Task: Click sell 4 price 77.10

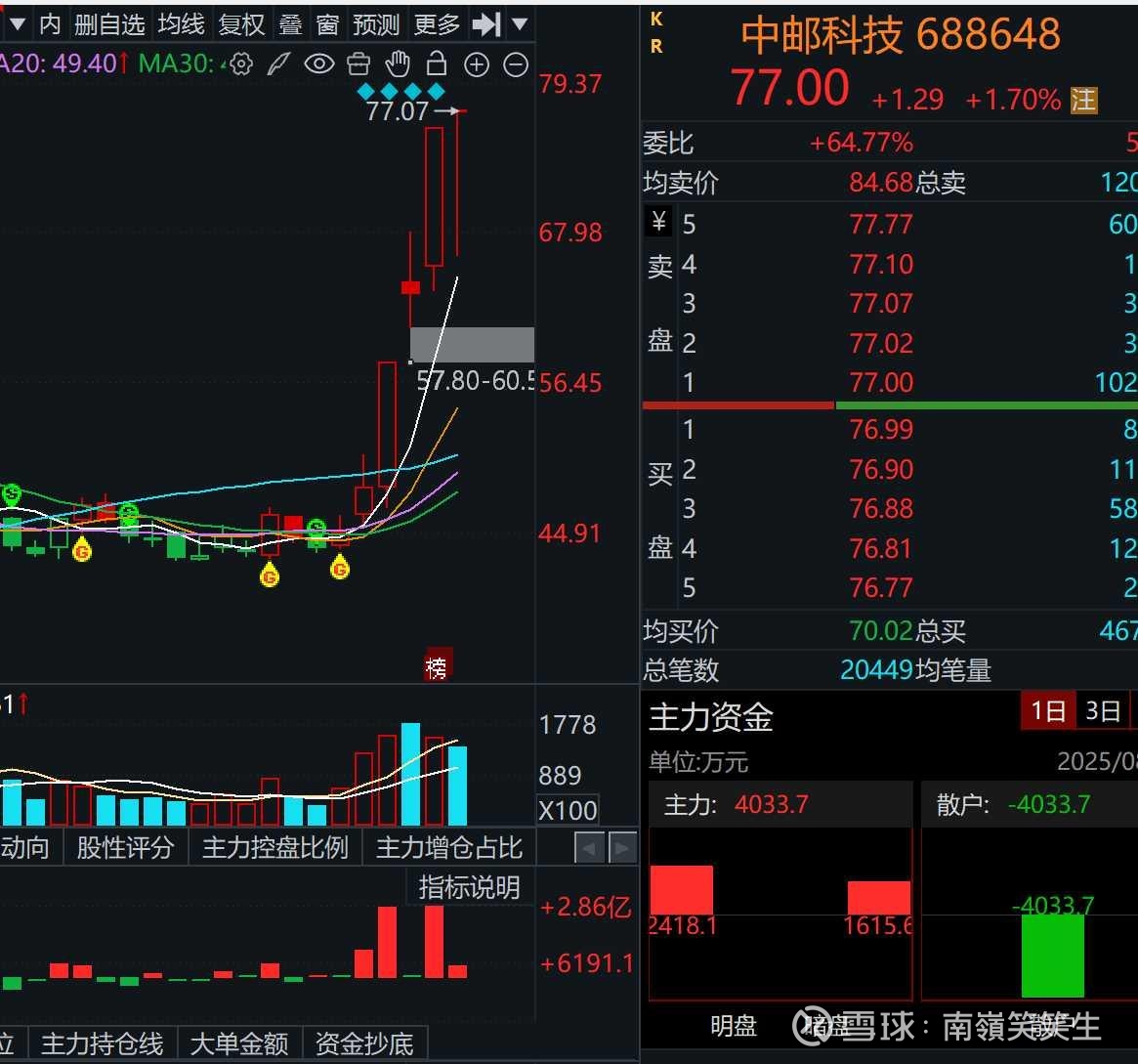Action: (x=881, y=264)
